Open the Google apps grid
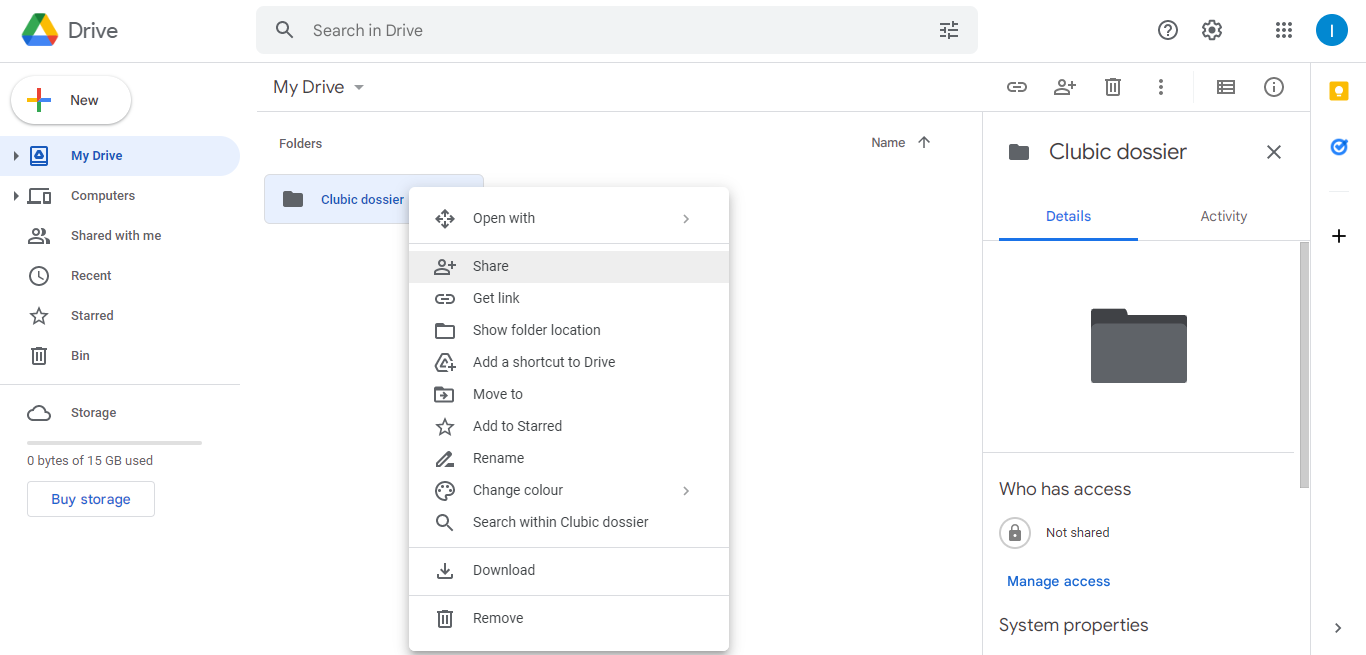The image size is (1366, 655). coord(1284,30)
